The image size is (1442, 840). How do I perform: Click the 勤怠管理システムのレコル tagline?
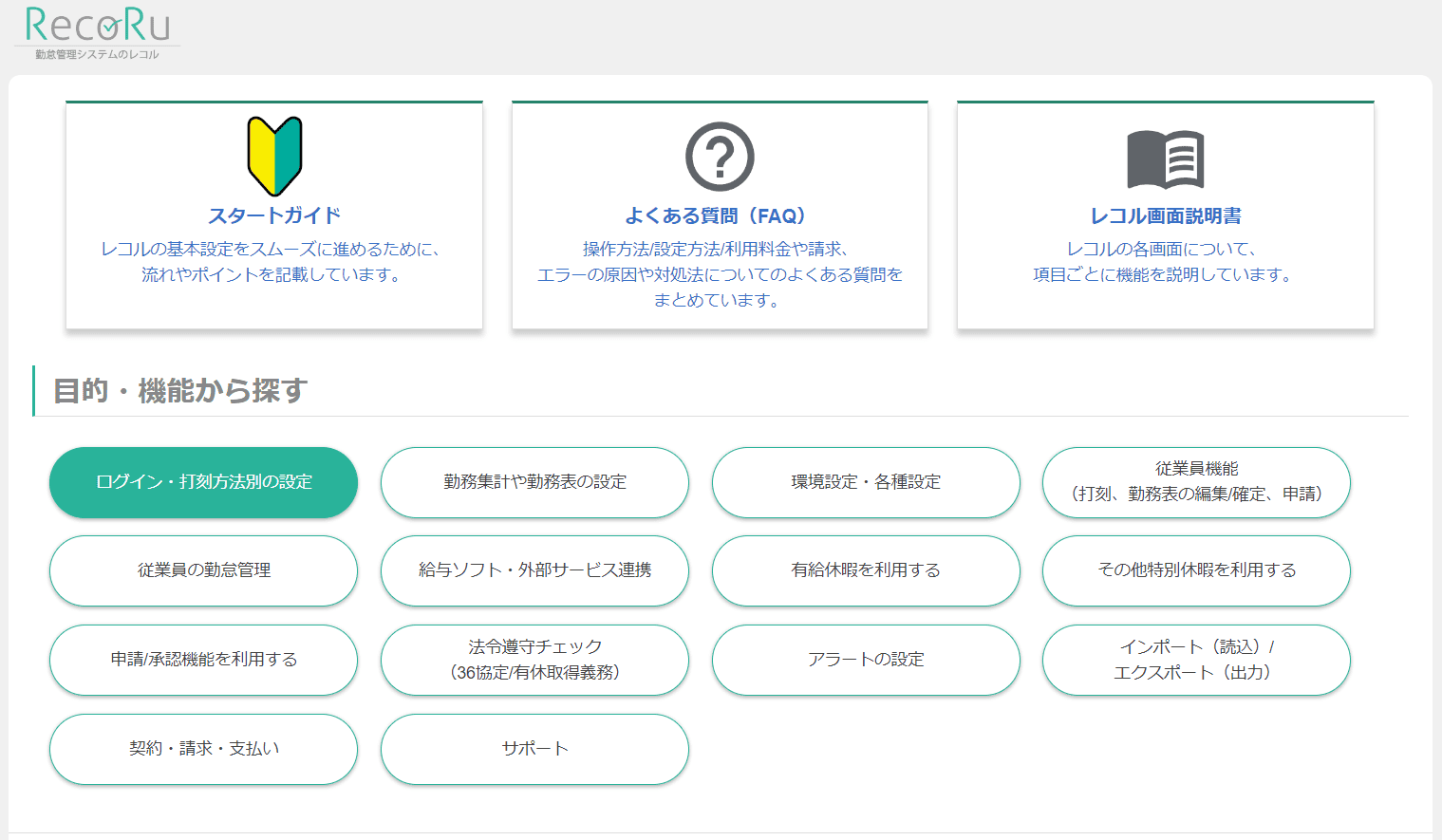coord(97,54)
